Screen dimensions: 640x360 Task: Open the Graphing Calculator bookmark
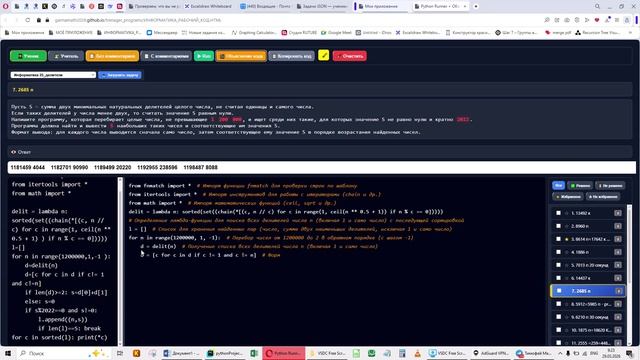coord(254,33)
